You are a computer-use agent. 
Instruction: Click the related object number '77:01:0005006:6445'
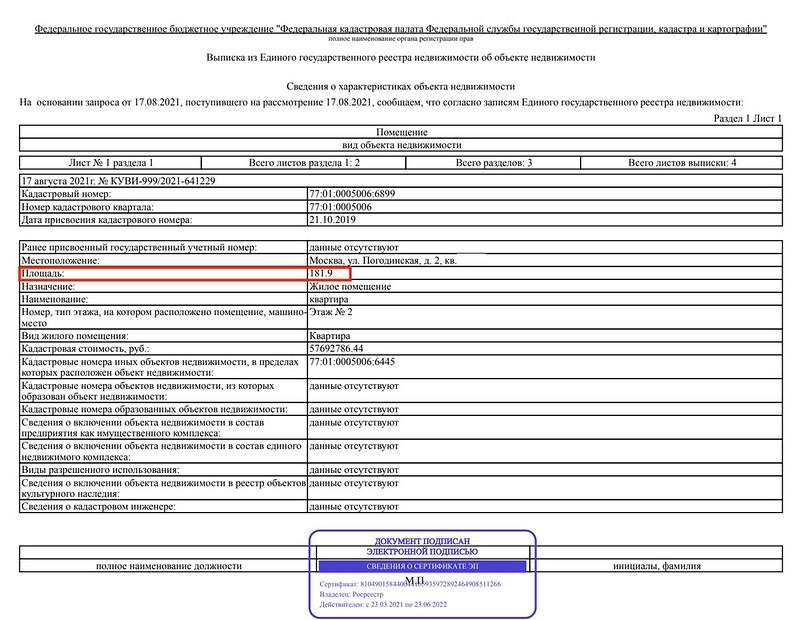point(352,362)
